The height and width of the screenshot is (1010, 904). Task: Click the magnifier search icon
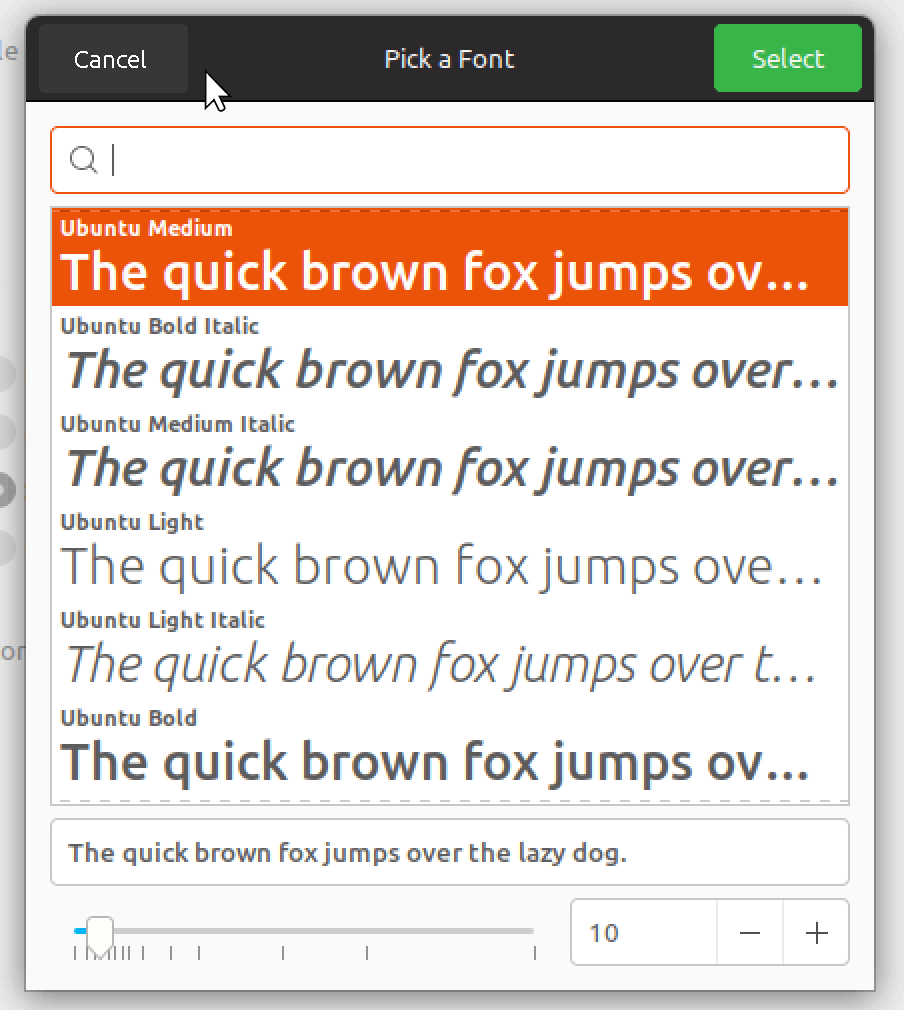[84, 159]
